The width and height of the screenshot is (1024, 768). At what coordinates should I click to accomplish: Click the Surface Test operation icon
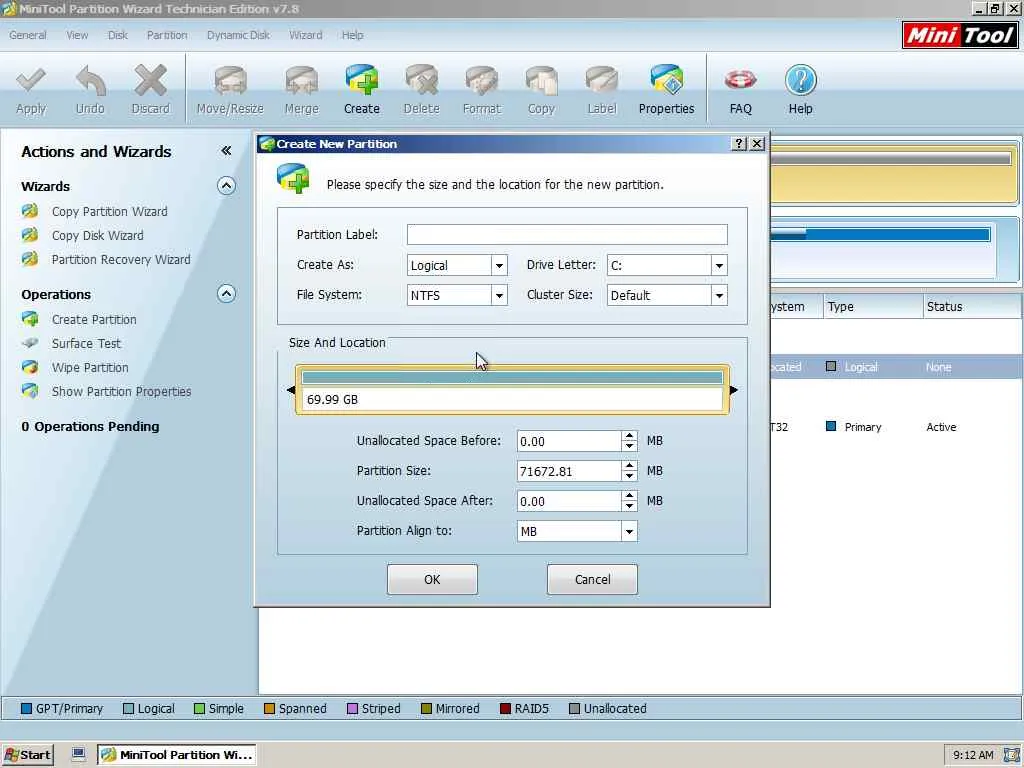[x=30, y=343]
